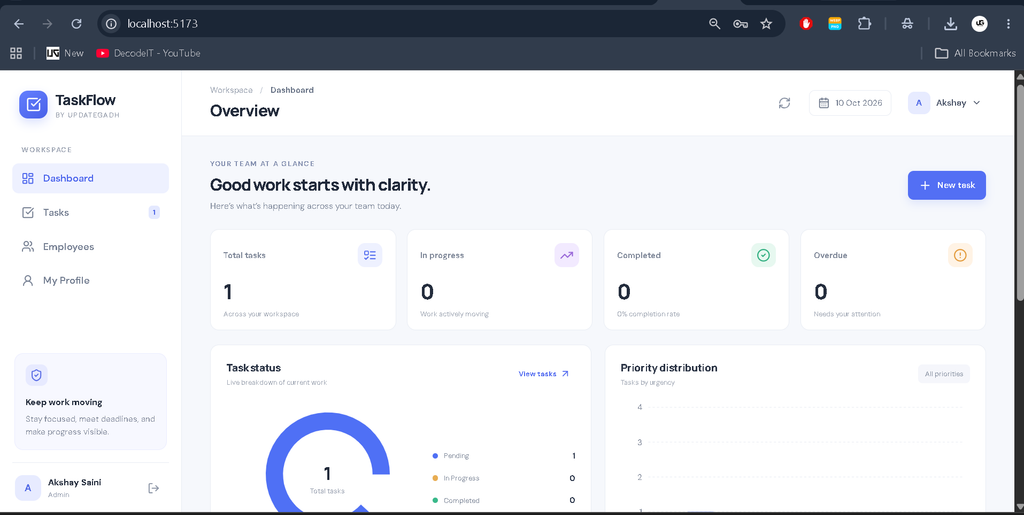Open the View tasks link

coord(544,374)
